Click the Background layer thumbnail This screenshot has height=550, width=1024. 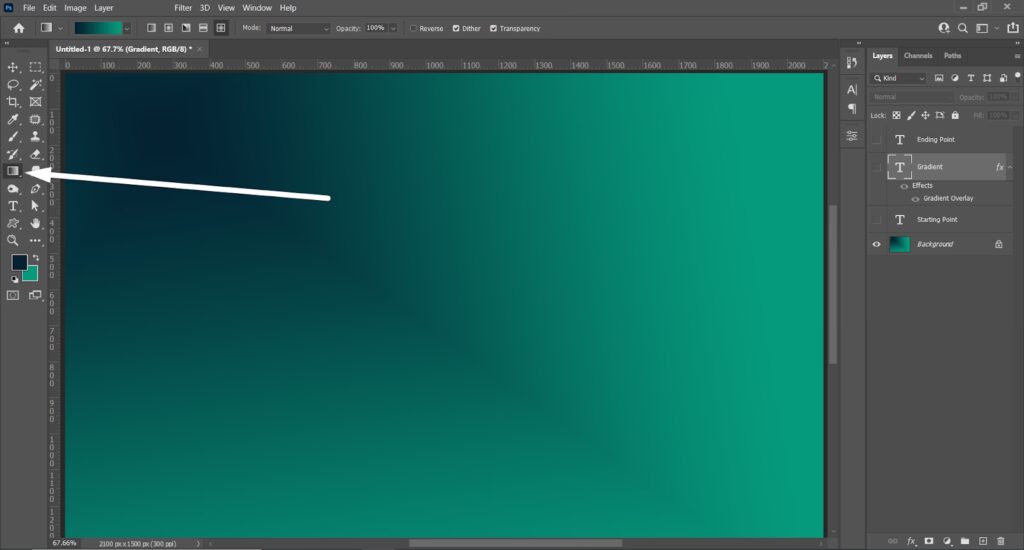point(900,244)
